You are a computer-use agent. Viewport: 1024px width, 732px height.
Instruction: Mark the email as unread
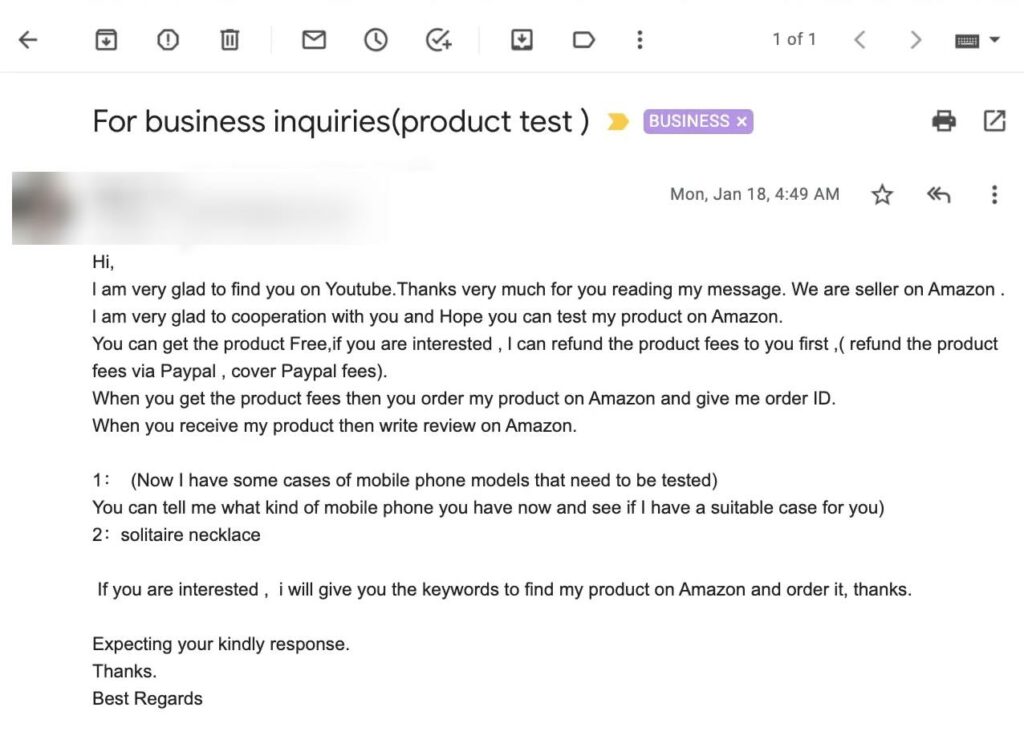[314, 40]
